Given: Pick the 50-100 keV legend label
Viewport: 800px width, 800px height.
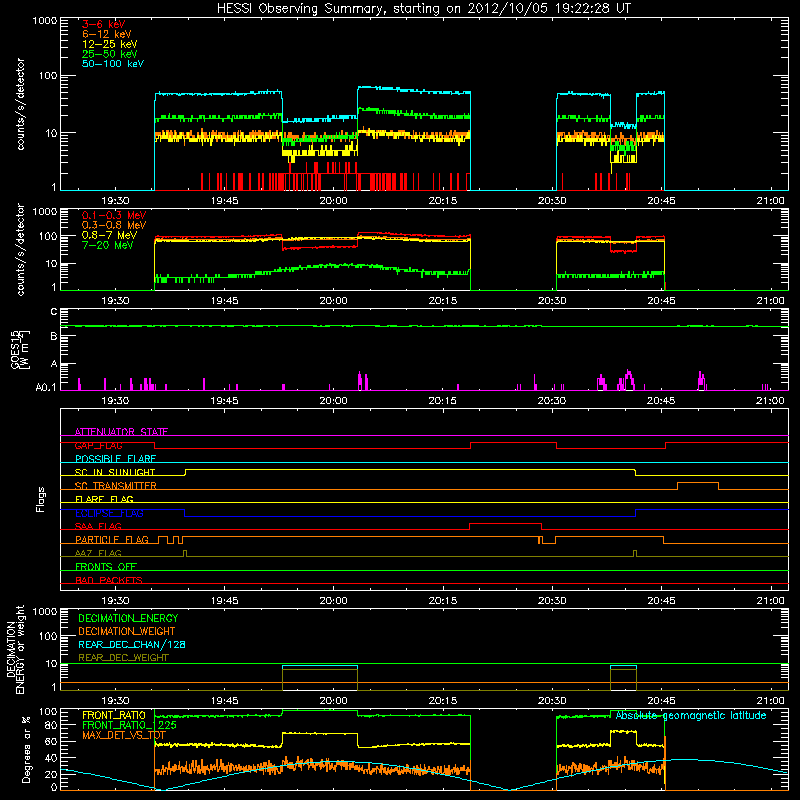Looking at the screenshot, I should 113,64.
